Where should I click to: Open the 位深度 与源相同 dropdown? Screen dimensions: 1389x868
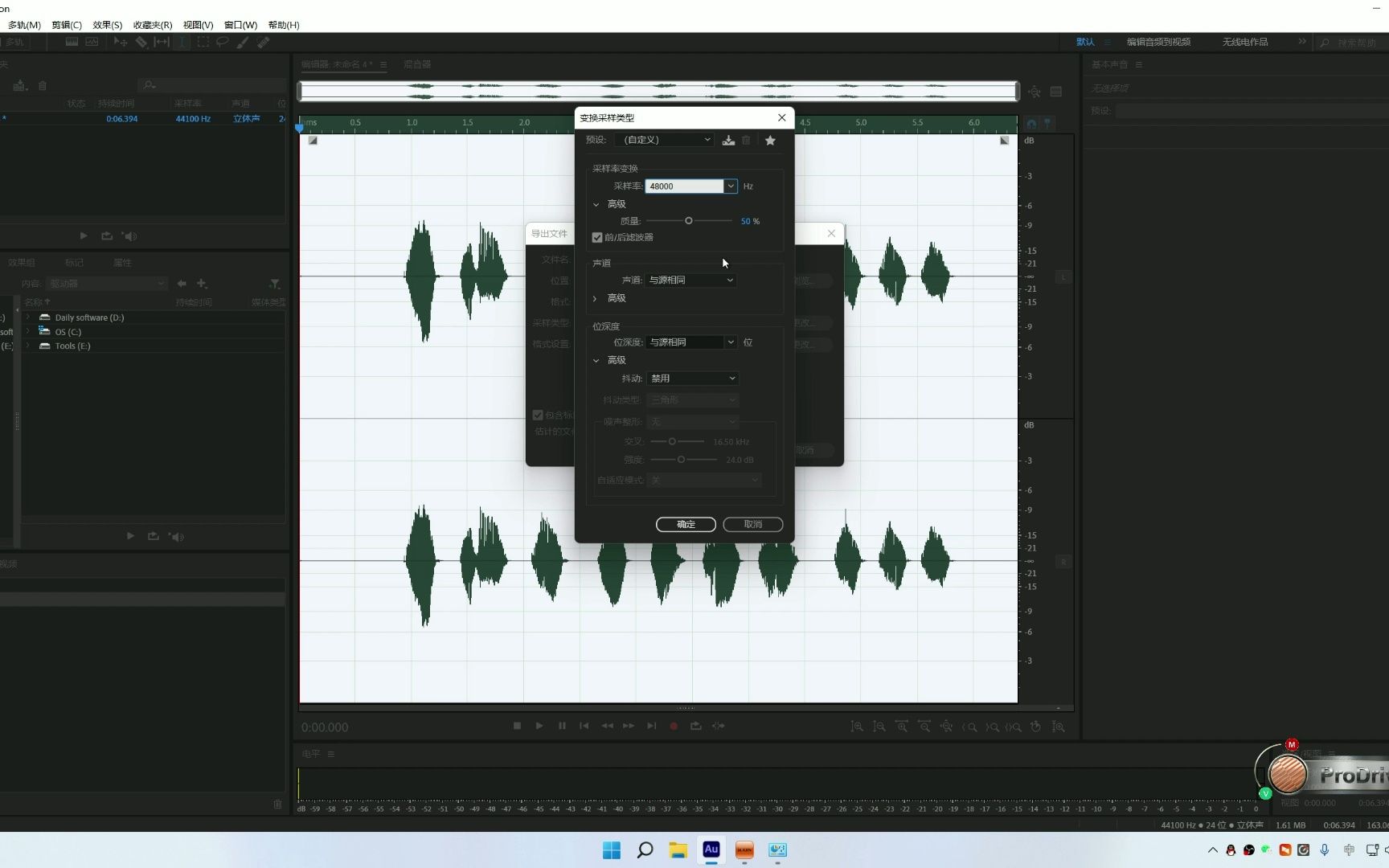point(691,342)
